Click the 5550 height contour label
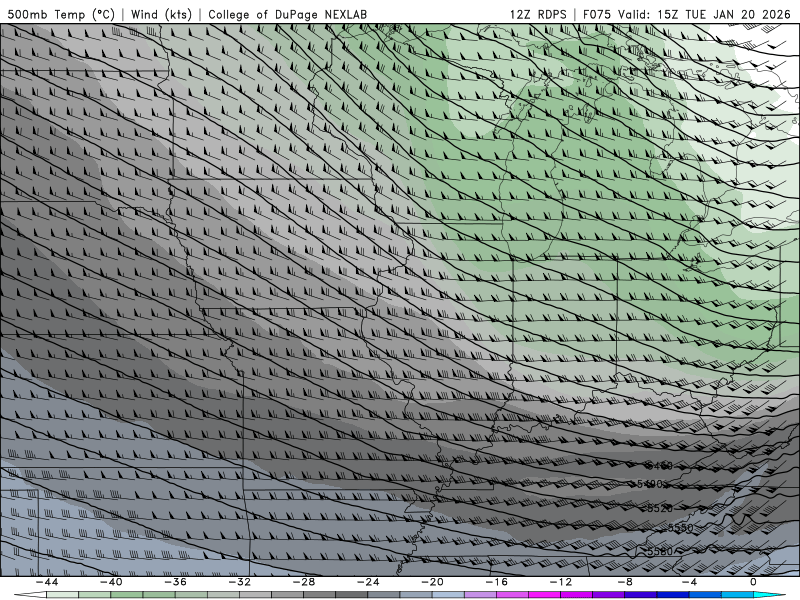Viewport: 800px width, 600px height. point(681,528)
